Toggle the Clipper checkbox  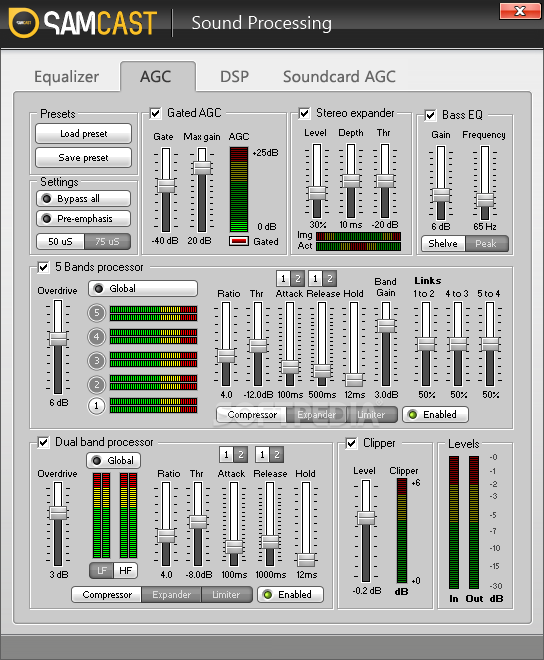[x=352, y=443]
